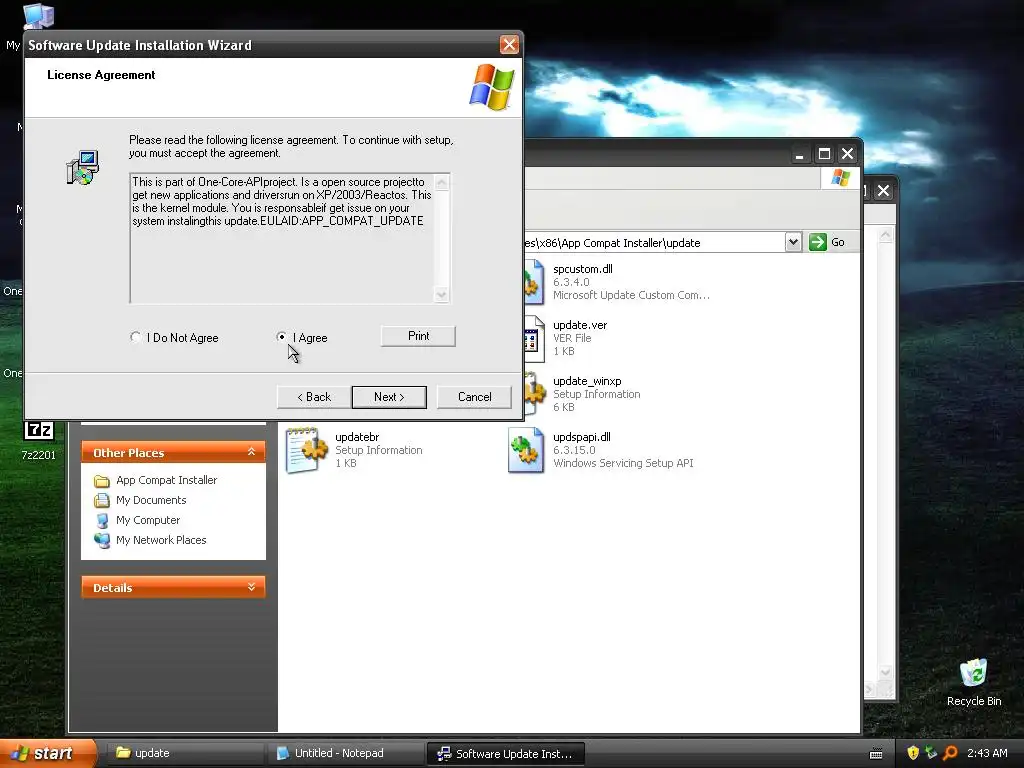Screen dimensions: 1024x768
Task: Select the updspapi.dll file icon
Action: click(526, 450)
